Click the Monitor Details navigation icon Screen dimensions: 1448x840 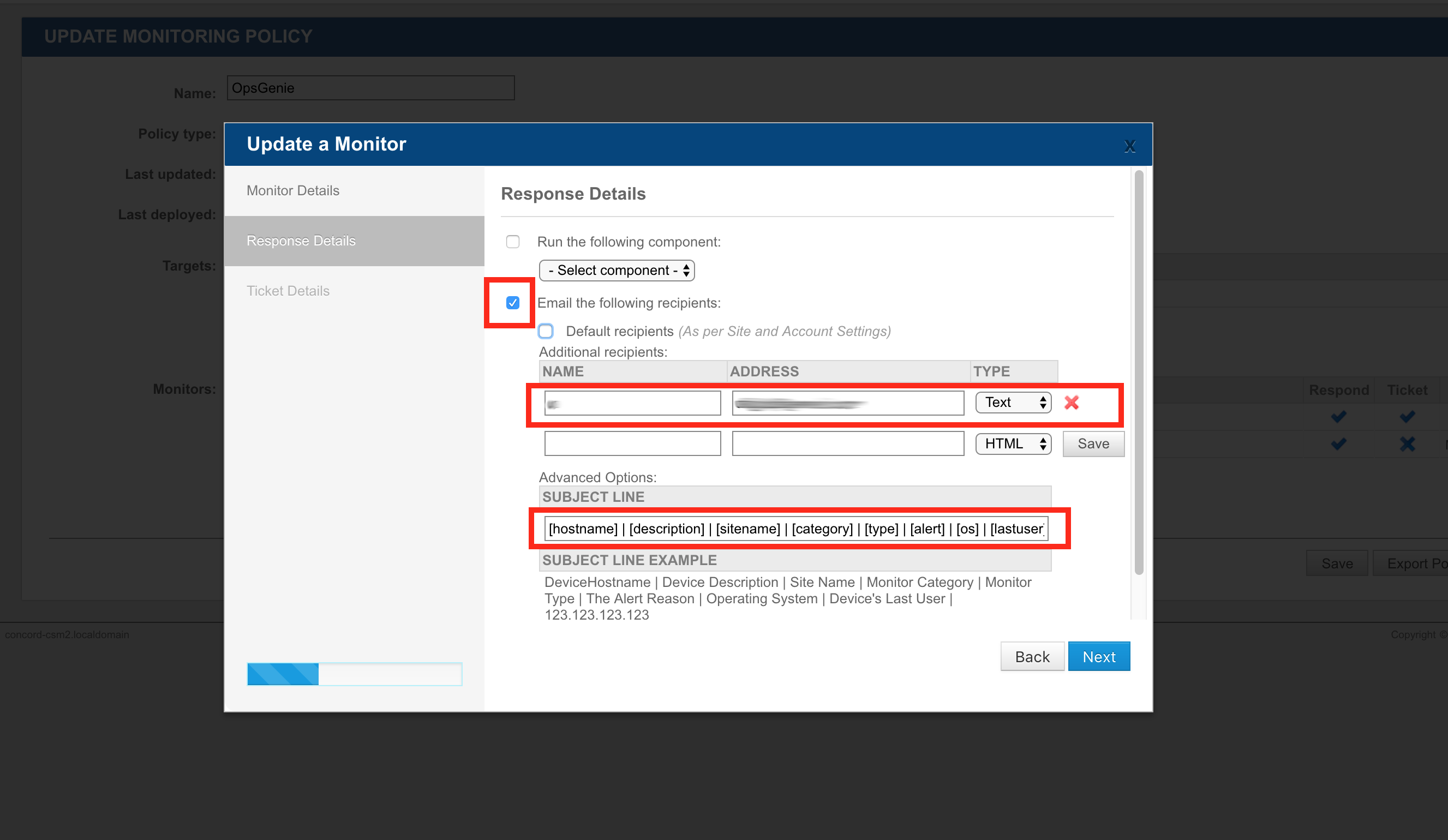point(294,189)
